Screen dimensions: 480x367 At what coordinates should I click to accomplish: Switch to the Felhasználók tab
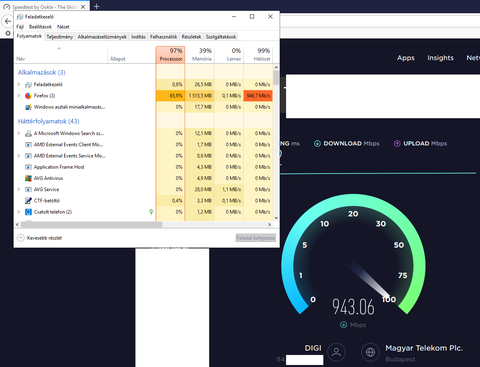click(163, 37)
